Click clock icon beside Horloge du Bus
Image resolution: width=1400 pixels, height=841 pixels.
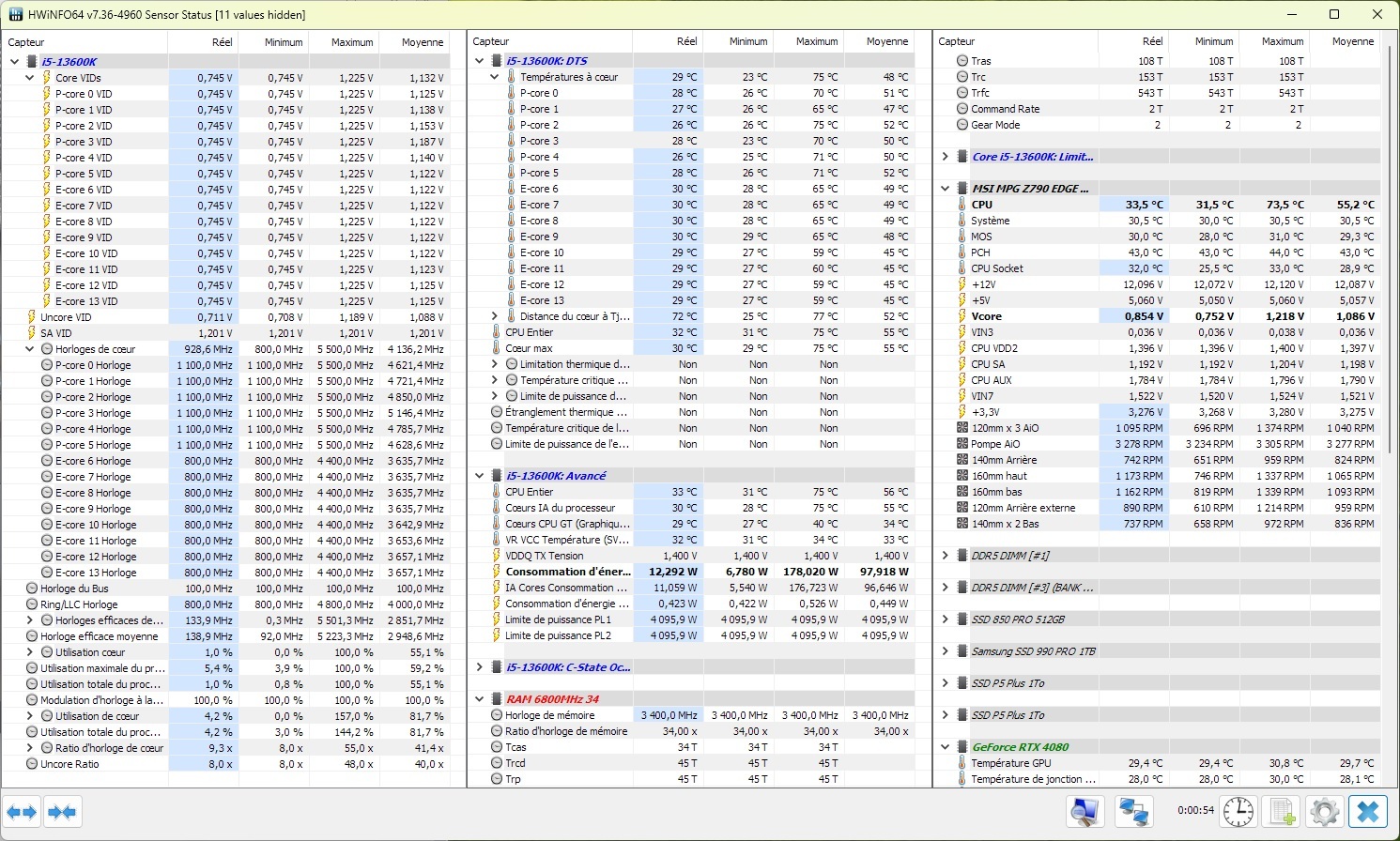[x=32, y=589]
